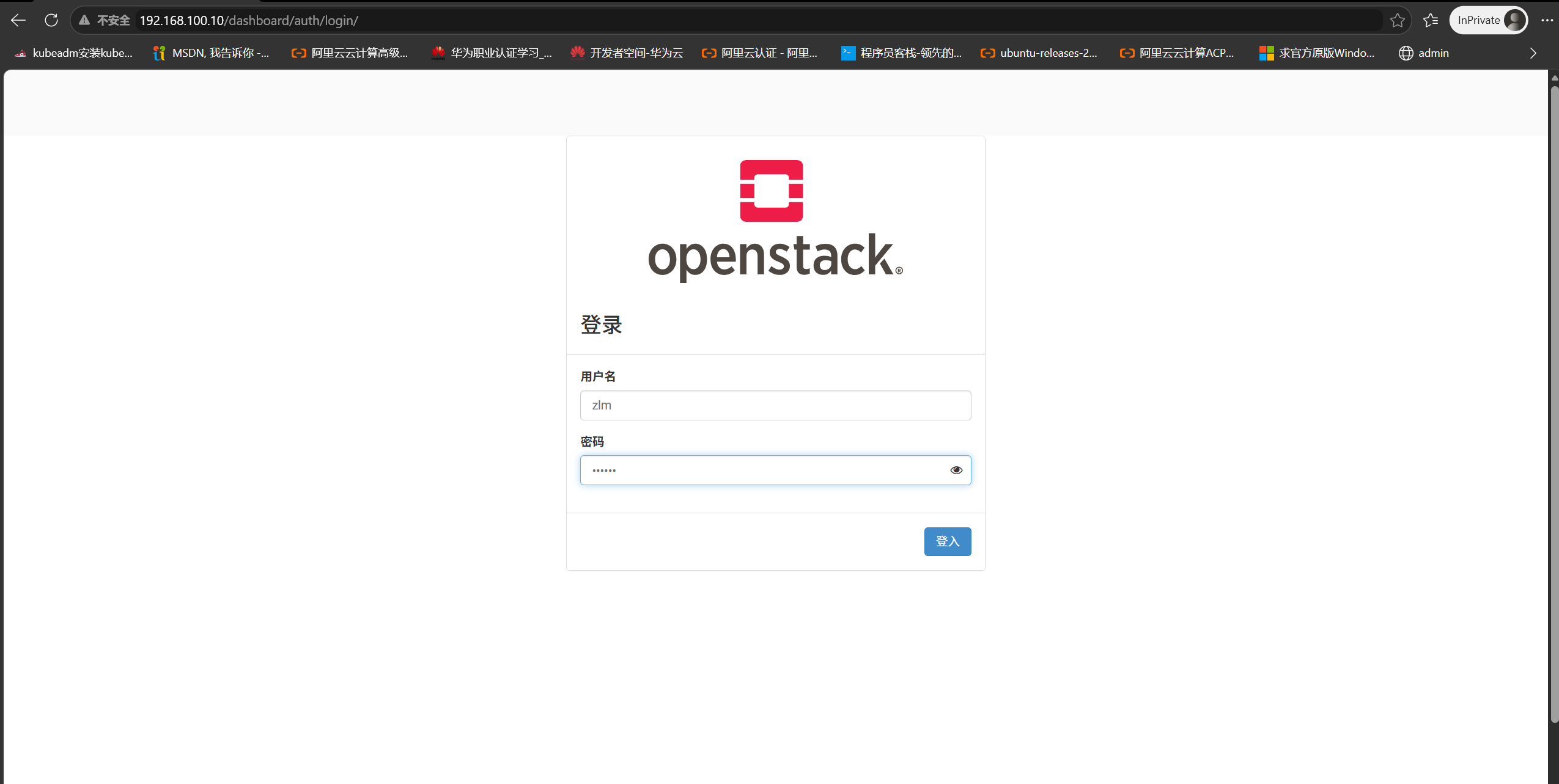Open the favorites list icon
The image size is (1559, 784).
1431,20
